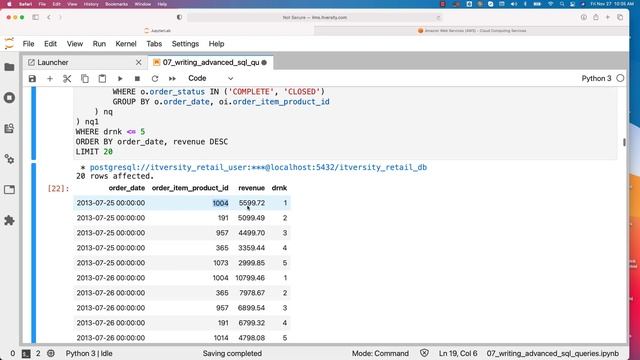Viewport: 640px width, 360px height.
Task: Click the order_item_product_id column header
Action: pos(190,188)
